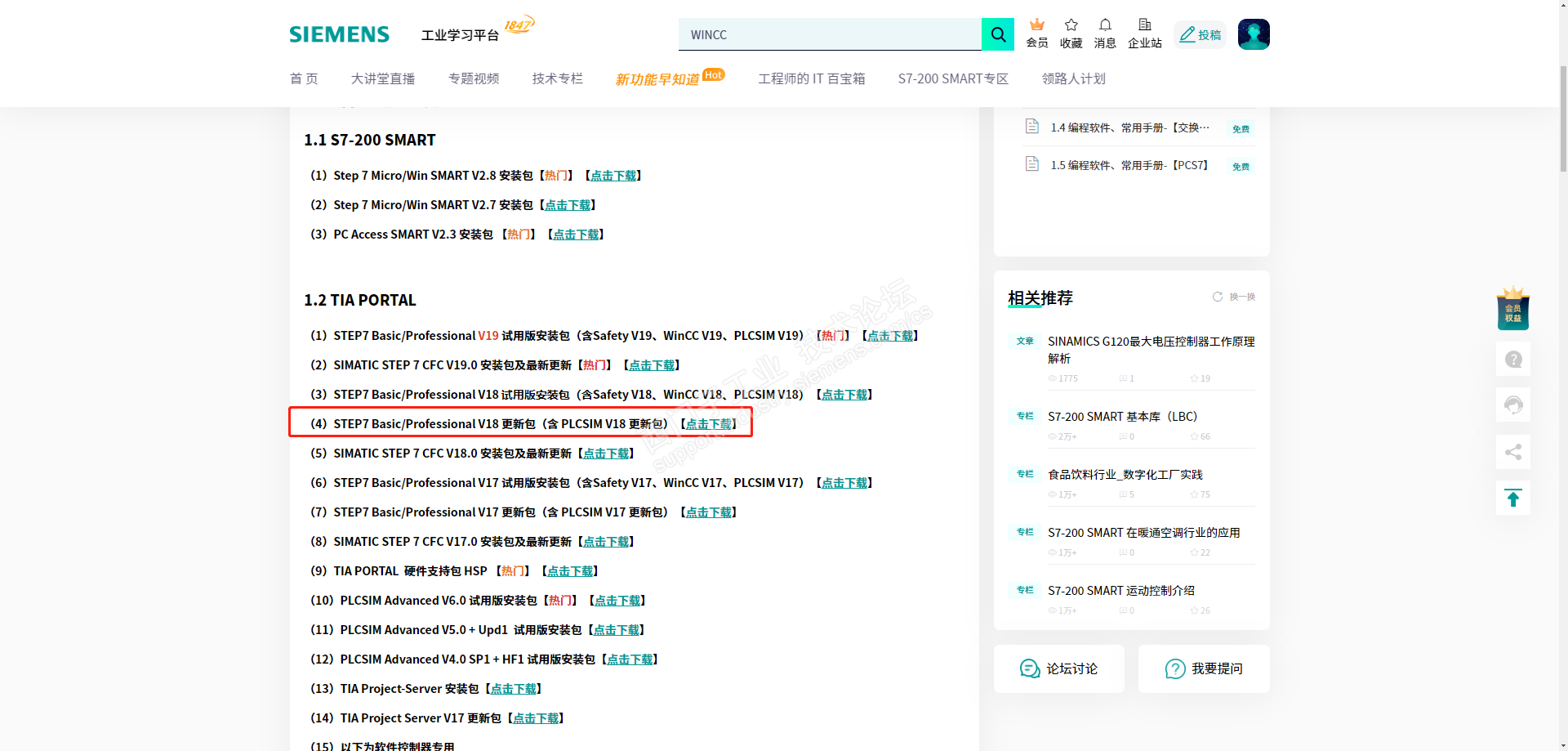
Task: Open the 领路人计划 menu item
Action: 1074,78
